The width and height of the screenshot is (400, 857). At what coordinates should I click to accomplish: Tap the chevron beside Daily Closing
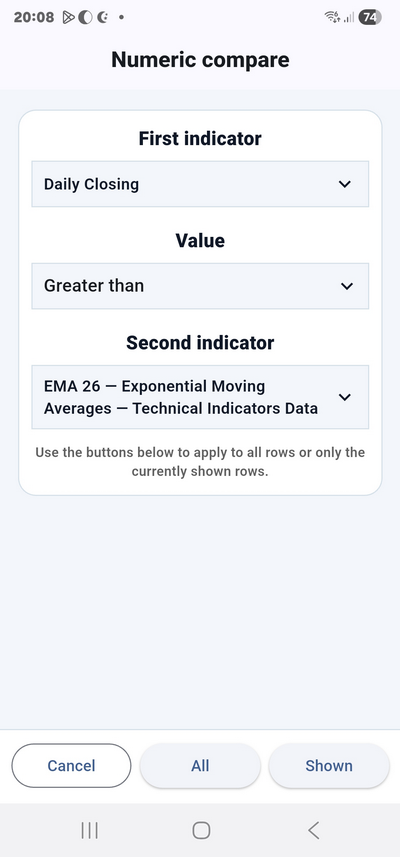pos(345,184)
